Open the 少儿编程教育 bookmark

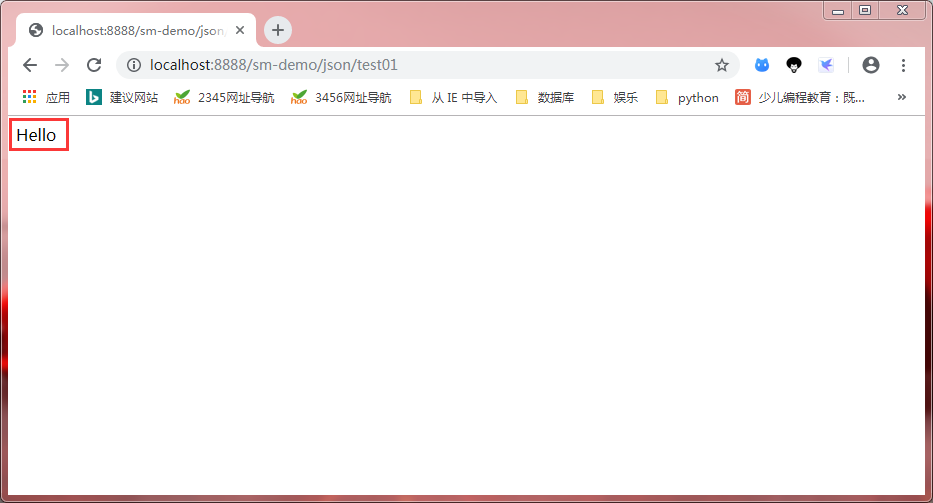pyautogui.click(x=800, y=97)
